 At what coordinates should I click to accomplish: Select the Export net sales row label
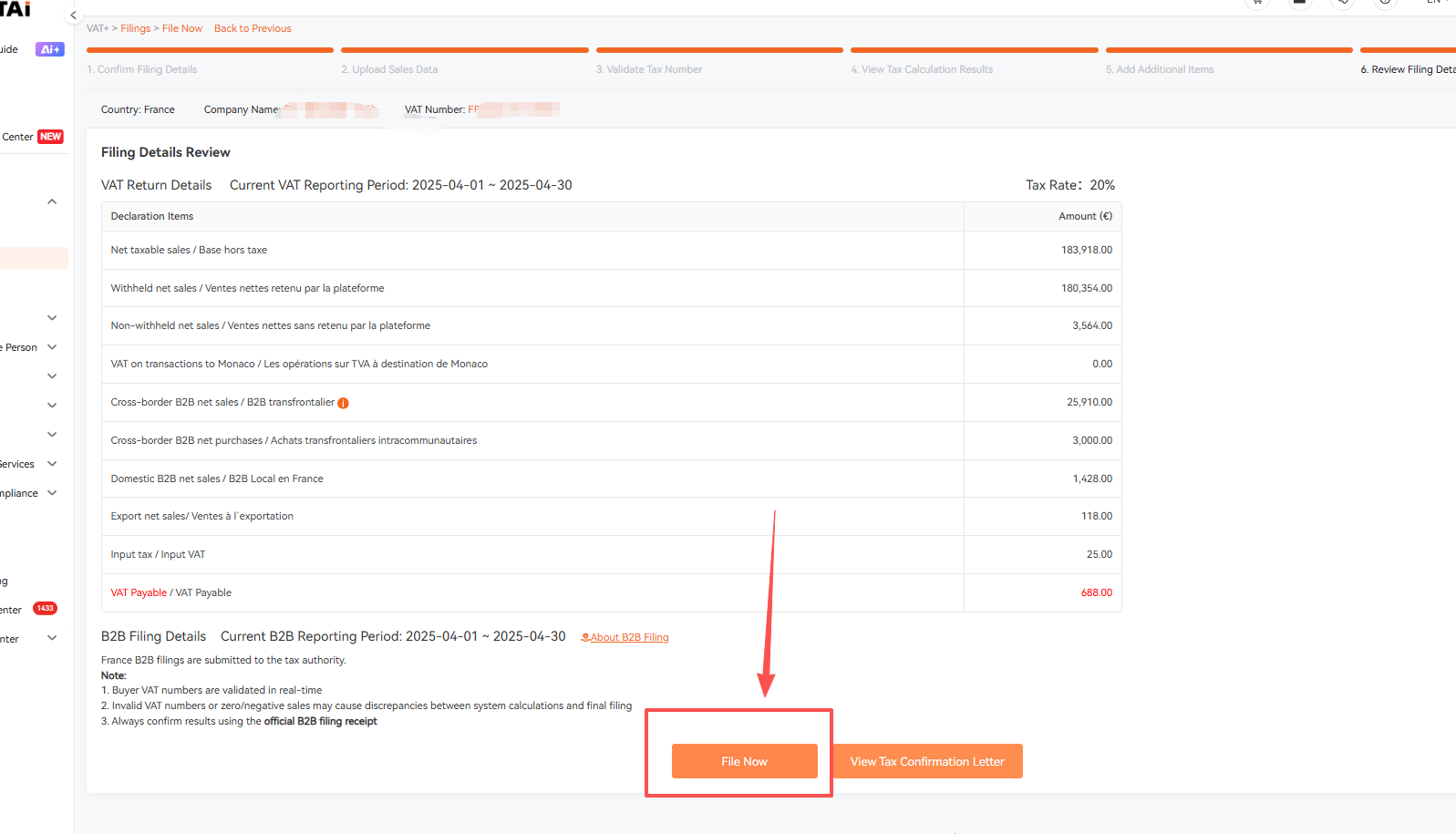[201, 516]
